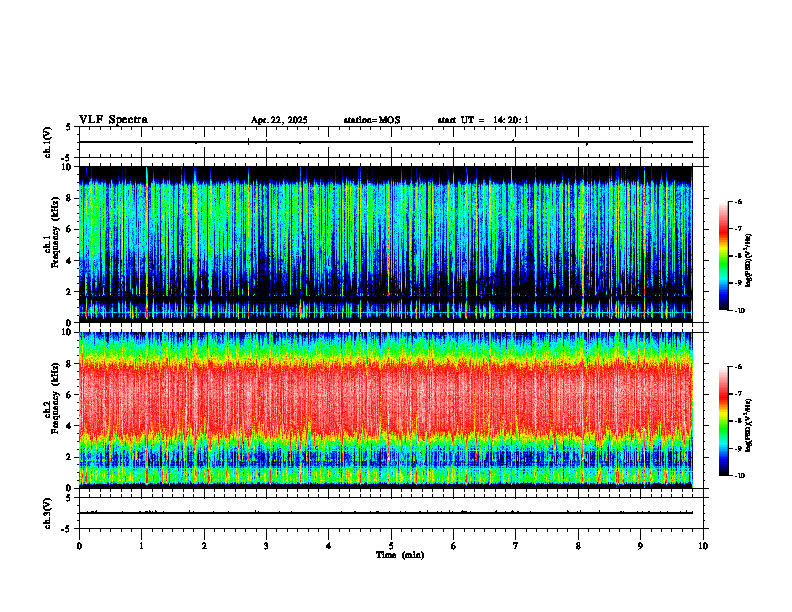
Task: Click the "5" tick on the ch.3(V) axis
Action: (68, 498)
